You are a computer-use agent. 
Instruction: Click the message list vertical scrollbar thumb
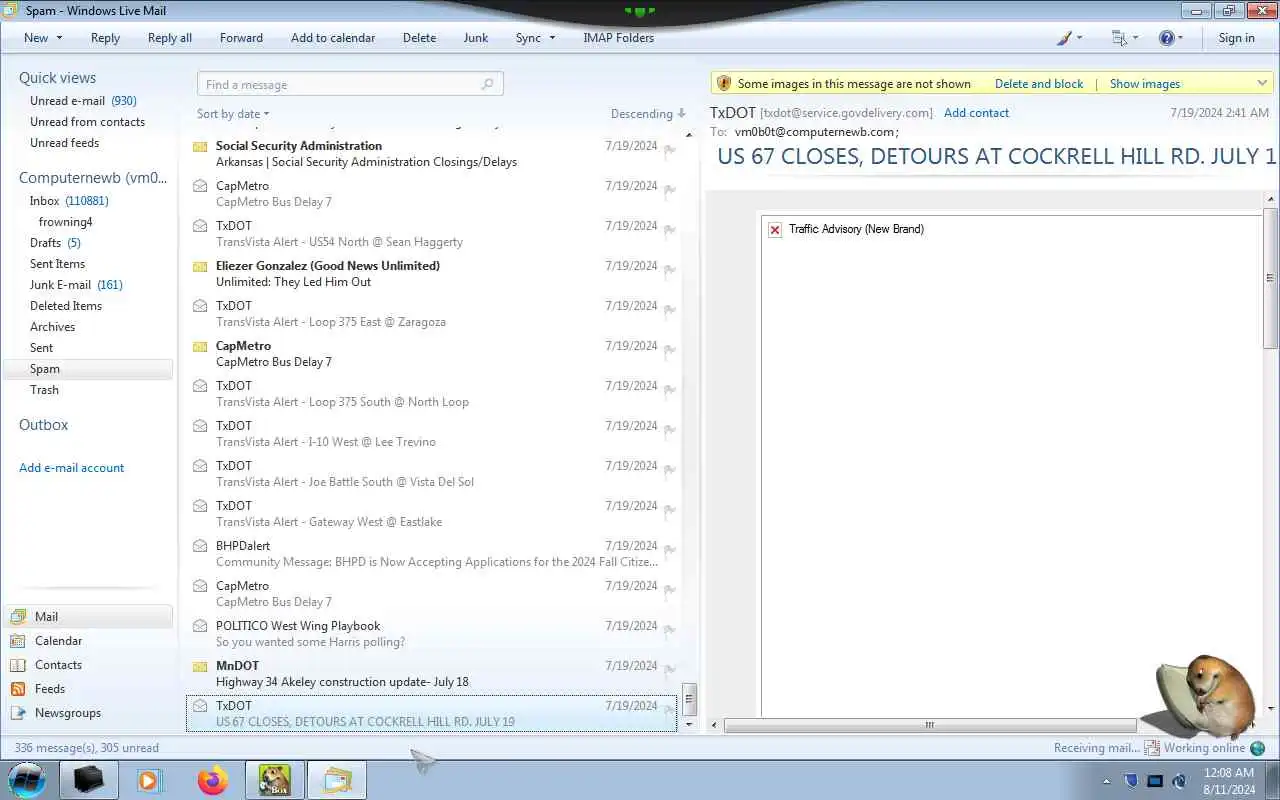(689, 698)
